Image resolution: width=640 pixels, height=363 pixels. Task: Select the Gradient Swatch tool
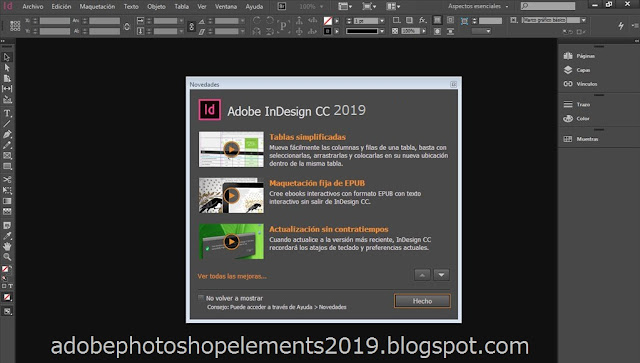pos(7,201)
